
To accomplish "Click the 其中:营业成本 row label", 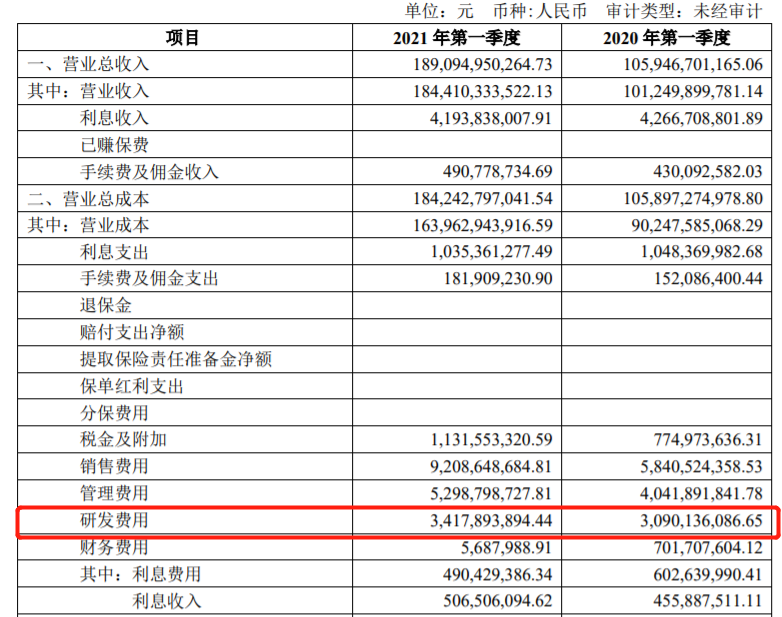I will click(88, 225).
